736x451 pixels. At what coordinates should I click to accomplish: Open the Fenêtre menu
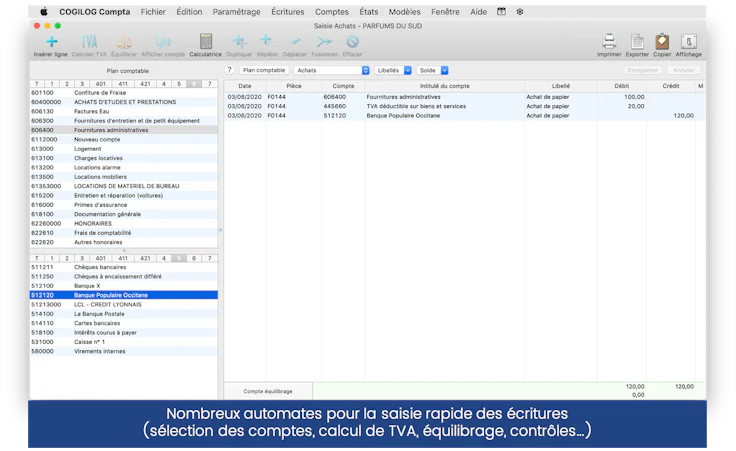tap(445, 12)
